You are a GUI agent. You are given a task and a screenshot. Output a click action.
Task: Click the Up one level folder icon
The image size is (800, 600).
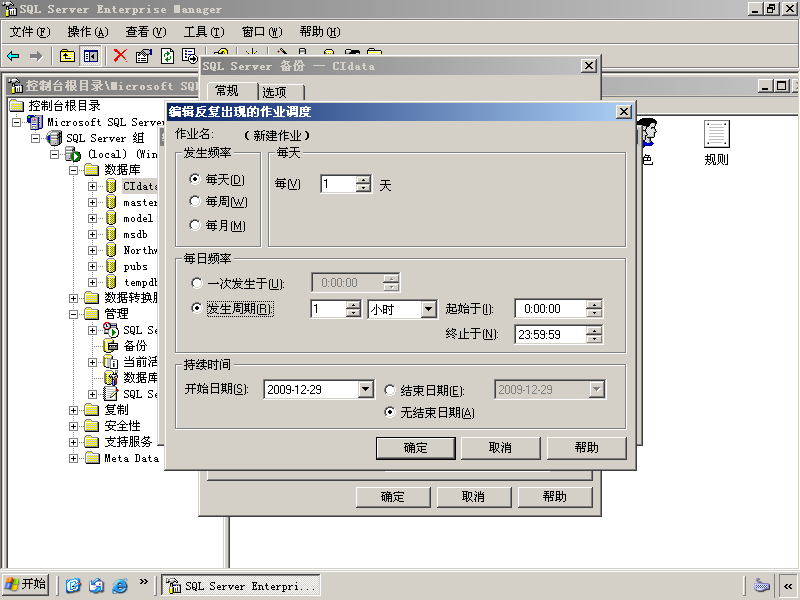point(67,56)
